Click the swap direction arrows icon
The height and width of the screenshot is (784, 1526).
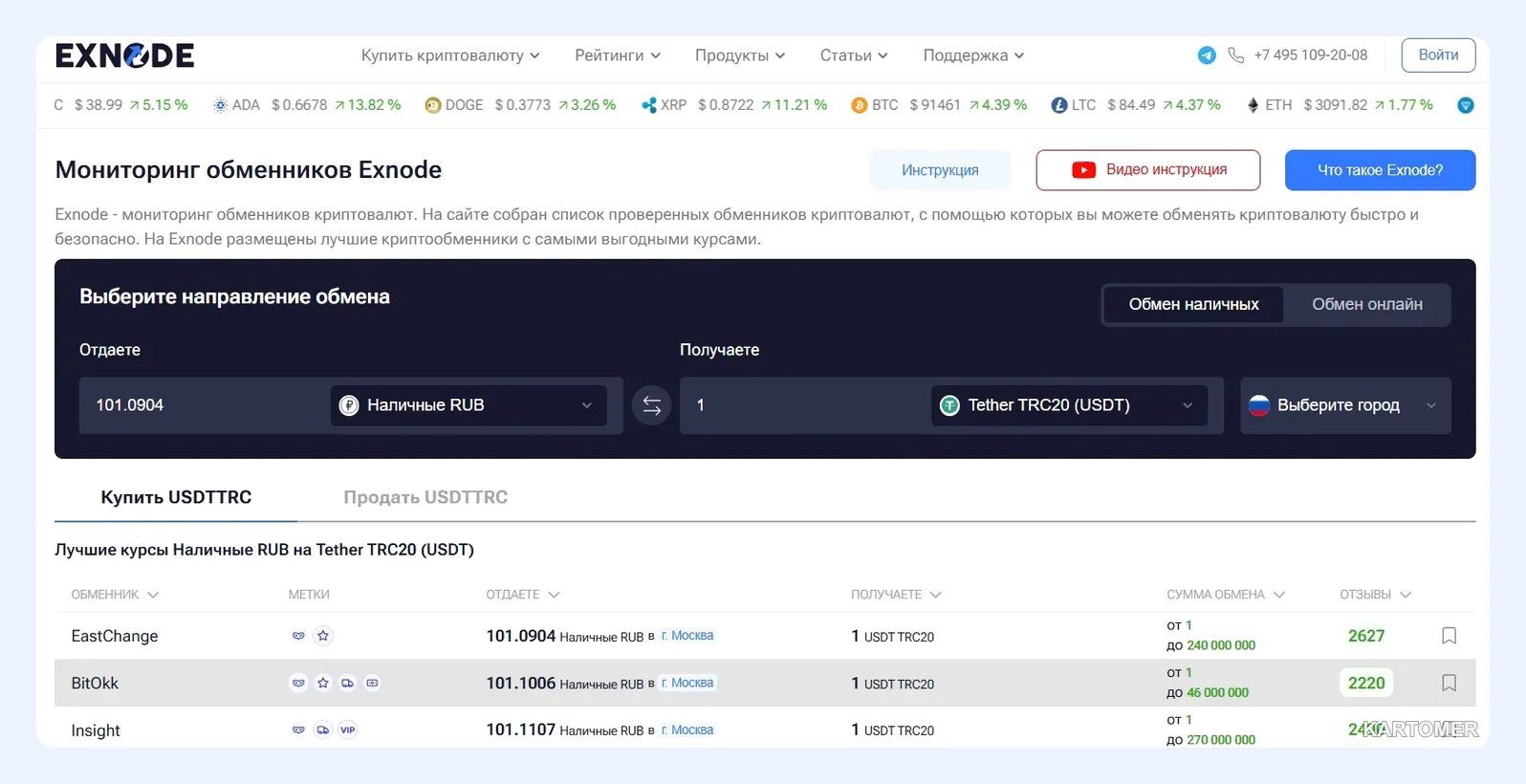pos(651,405)
